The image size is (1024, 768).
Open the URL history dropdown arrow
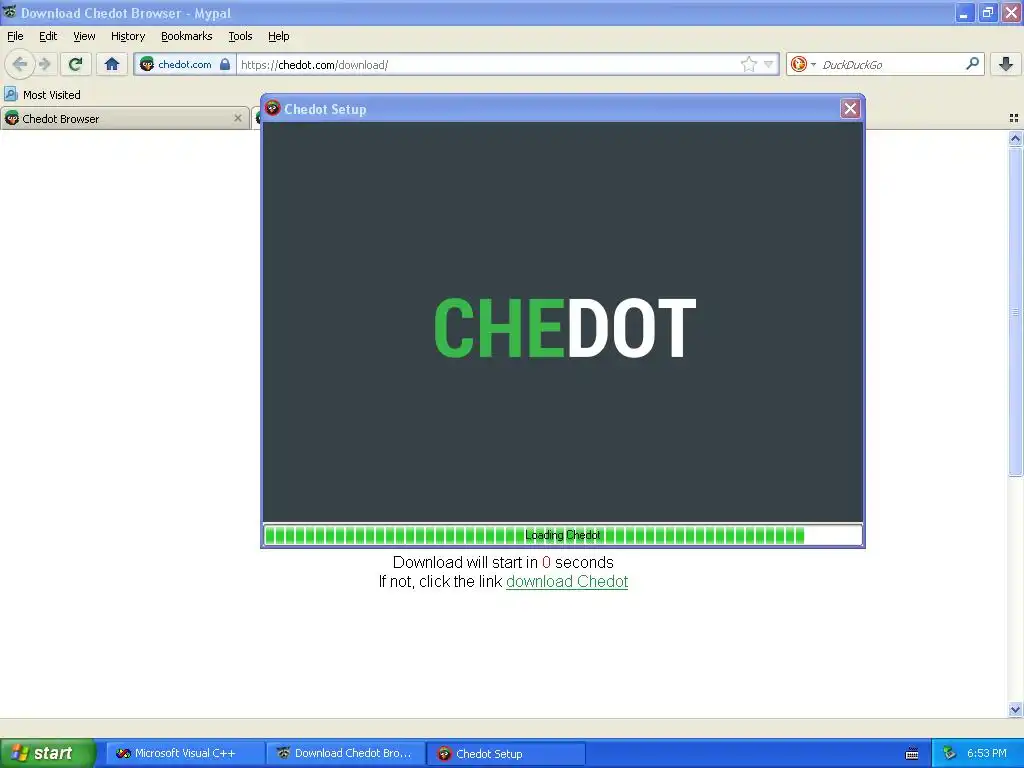pyautogui.click(x=769, y=64)
